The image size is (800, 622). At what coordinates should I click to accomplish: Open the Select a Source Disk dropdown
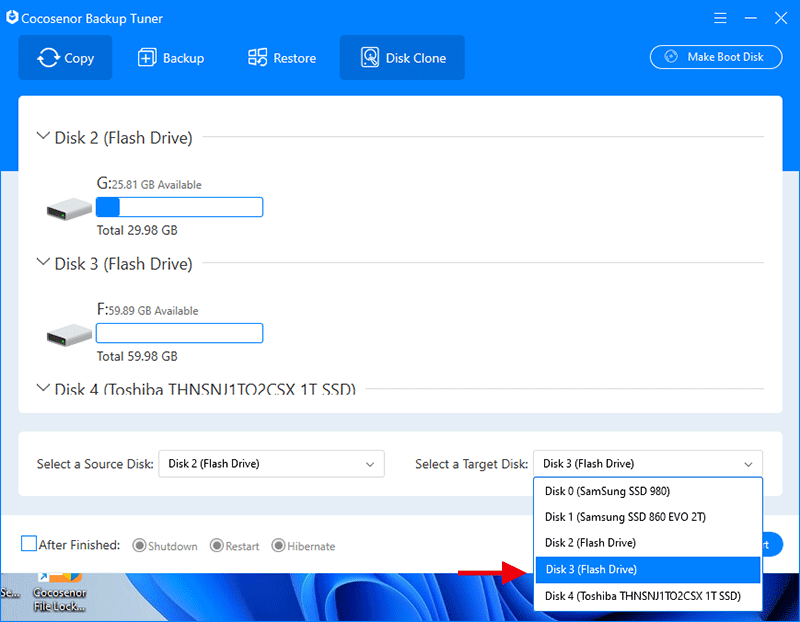[271, 464]
